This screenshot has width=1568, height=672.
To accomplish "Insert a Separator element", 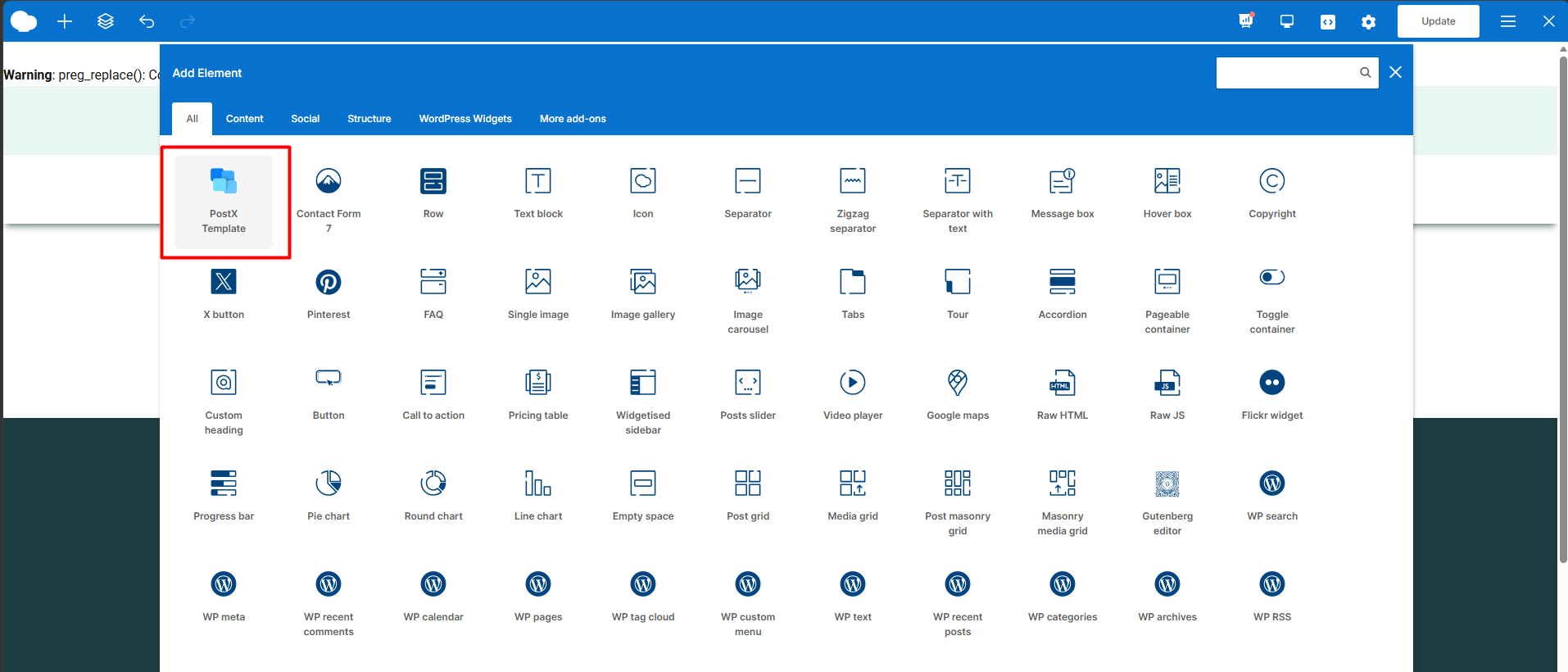I will coord(748,194).
